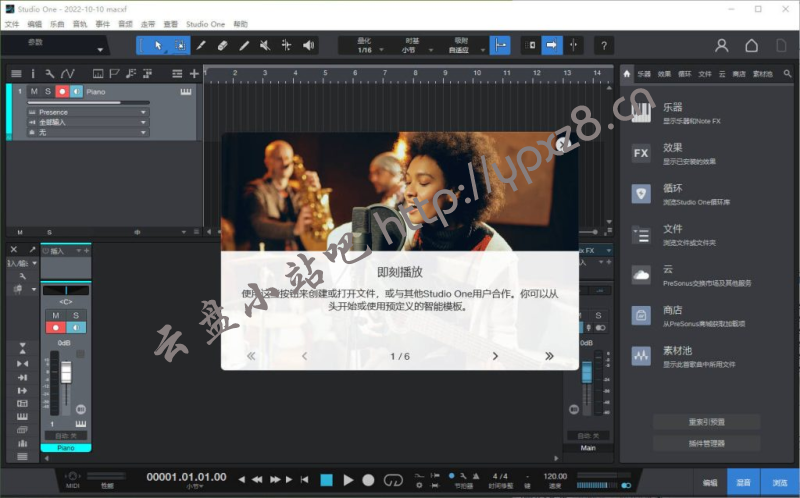800x498 pixels.
Task: Open the 帮助 menu
Action: point(240,24)
